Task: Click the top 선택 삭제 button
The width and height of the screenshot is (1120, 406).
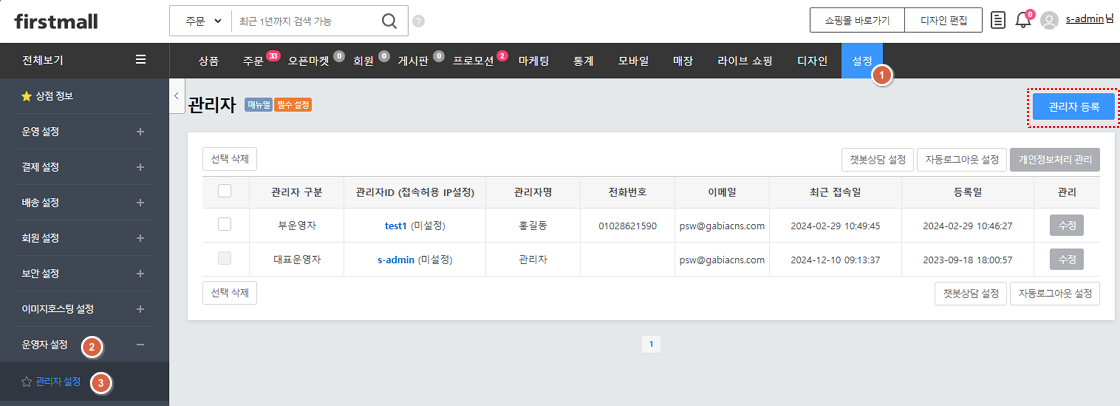Action: [x=229, y=159]
